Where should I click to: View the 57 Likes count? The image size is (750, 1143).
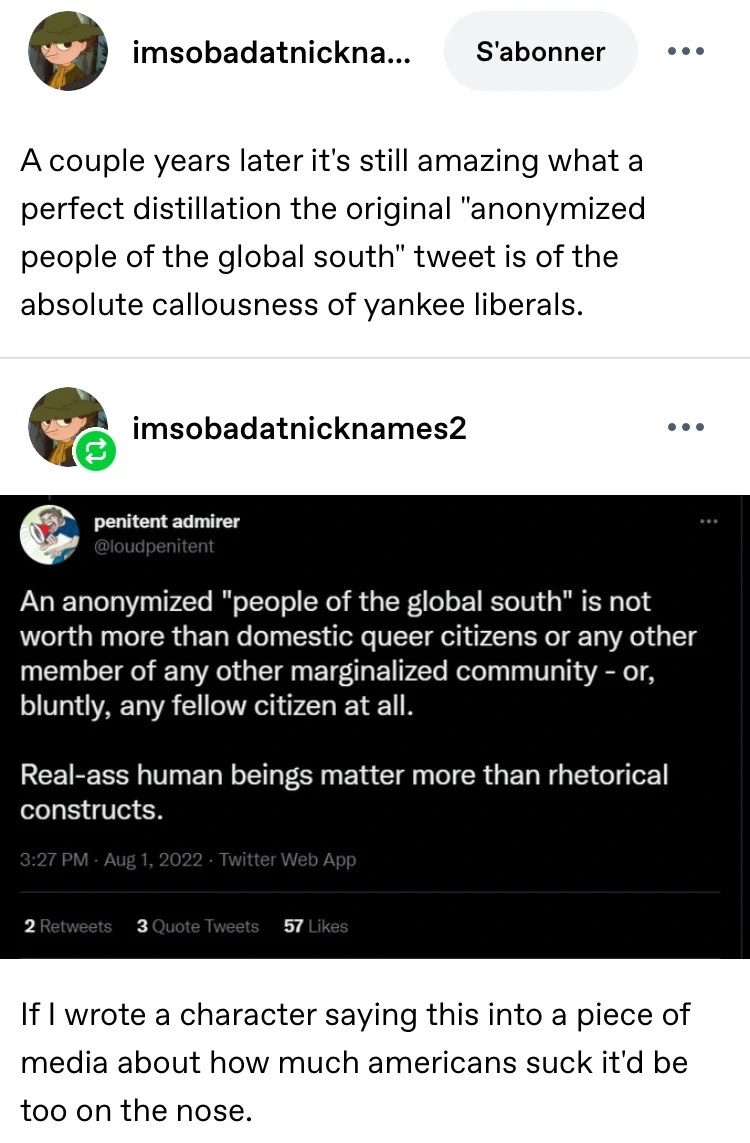315,926
